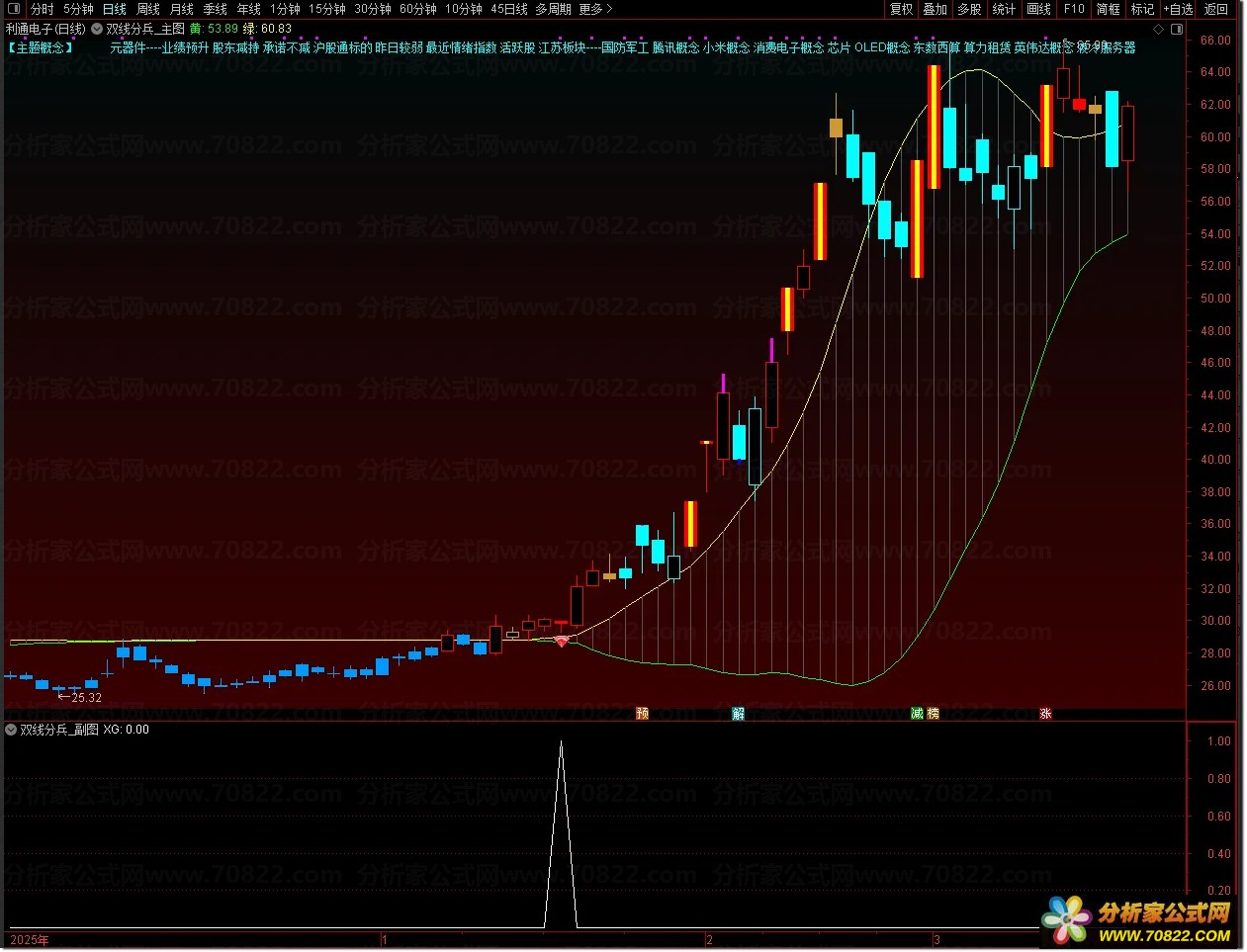1247x952 pixels.
Task: Click the 算力租赁 concept tag
Action: click(x=987, y=47)
